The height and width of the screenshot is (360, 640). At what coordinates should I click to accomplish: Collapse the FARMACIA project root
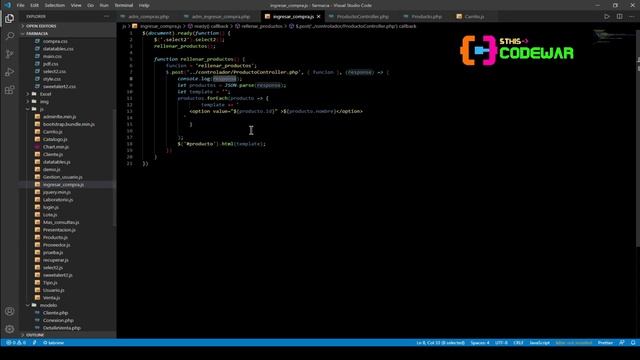37,33
